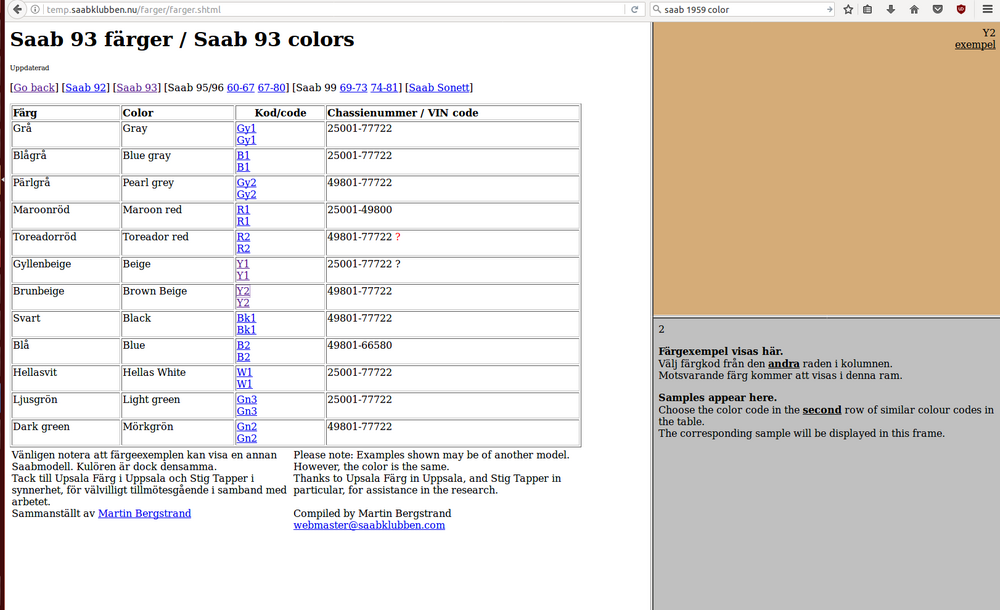Open the 'exempel' link in color frame
This screenshot has width=1000, height=610.
click(974, 45)
